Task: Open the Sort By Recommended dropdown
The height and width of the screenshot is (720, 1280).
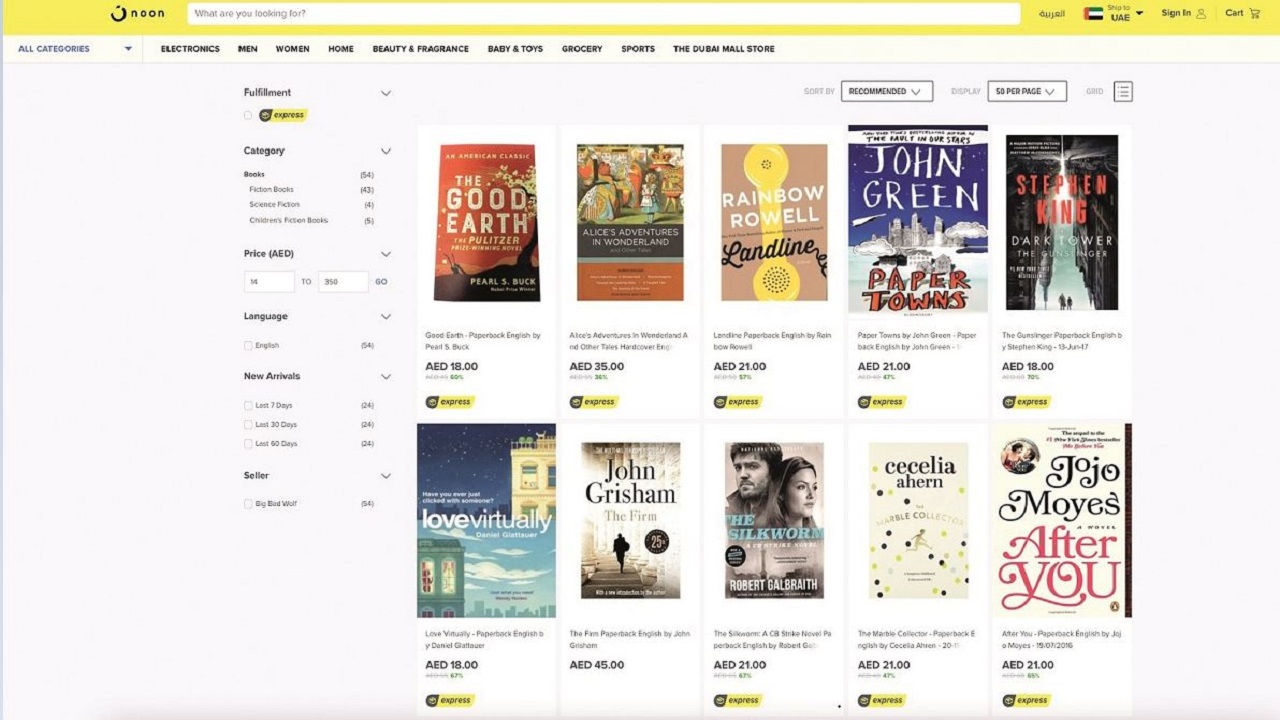Action: point(886,91)
